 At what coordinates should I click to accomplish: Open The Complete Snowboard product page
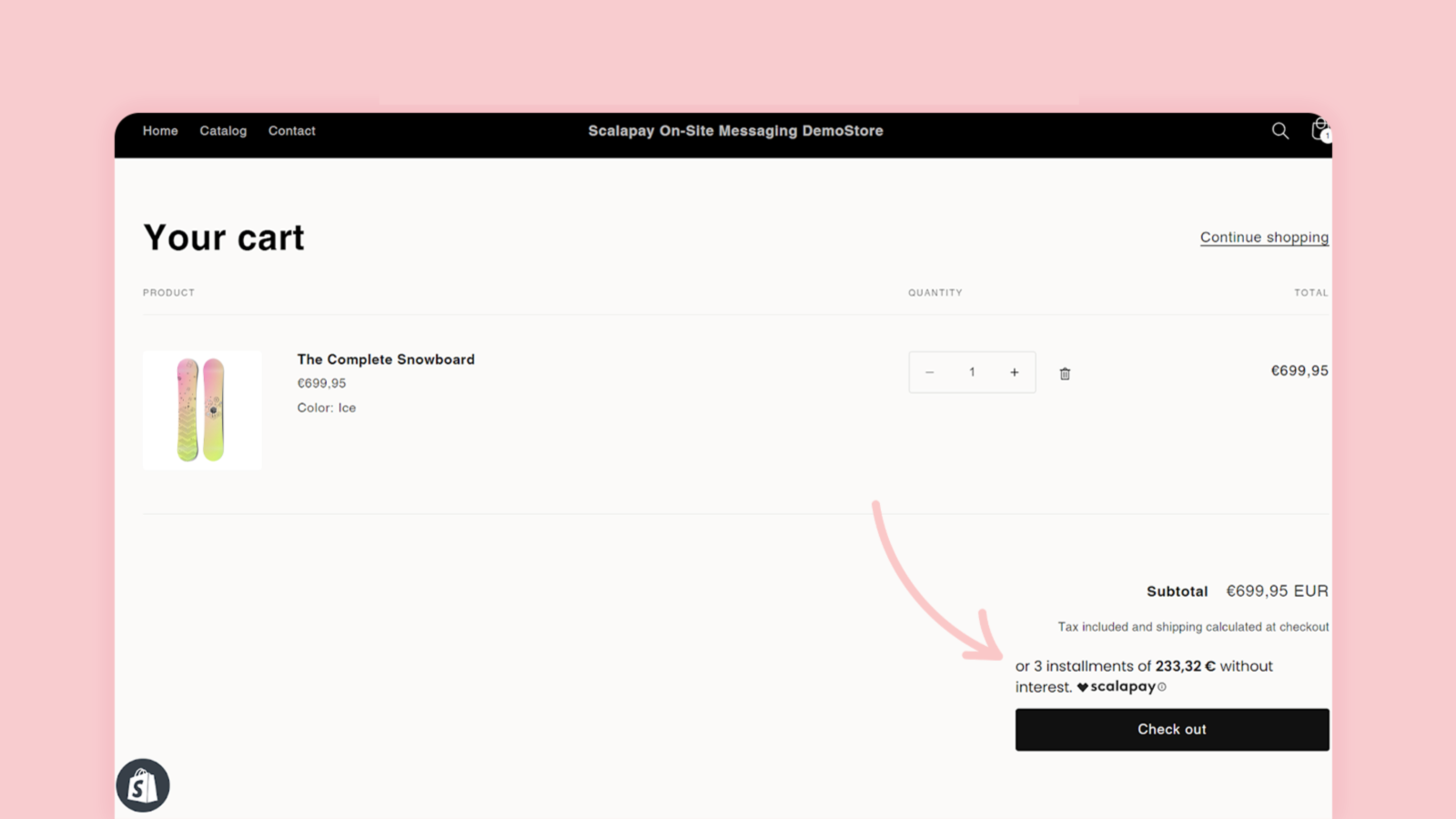[x=385, y=359]
